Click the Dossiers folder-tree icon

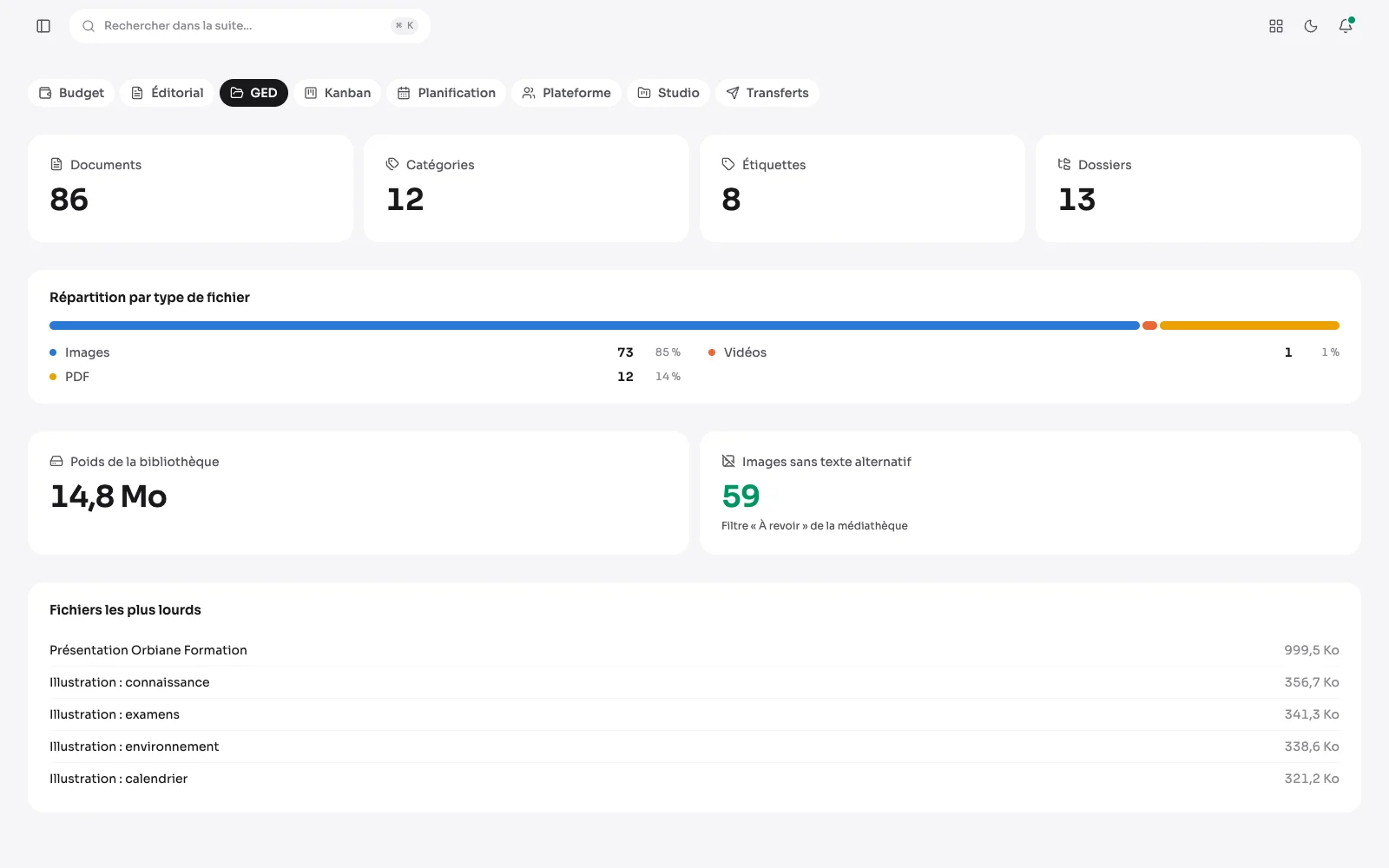[1064, 164]
